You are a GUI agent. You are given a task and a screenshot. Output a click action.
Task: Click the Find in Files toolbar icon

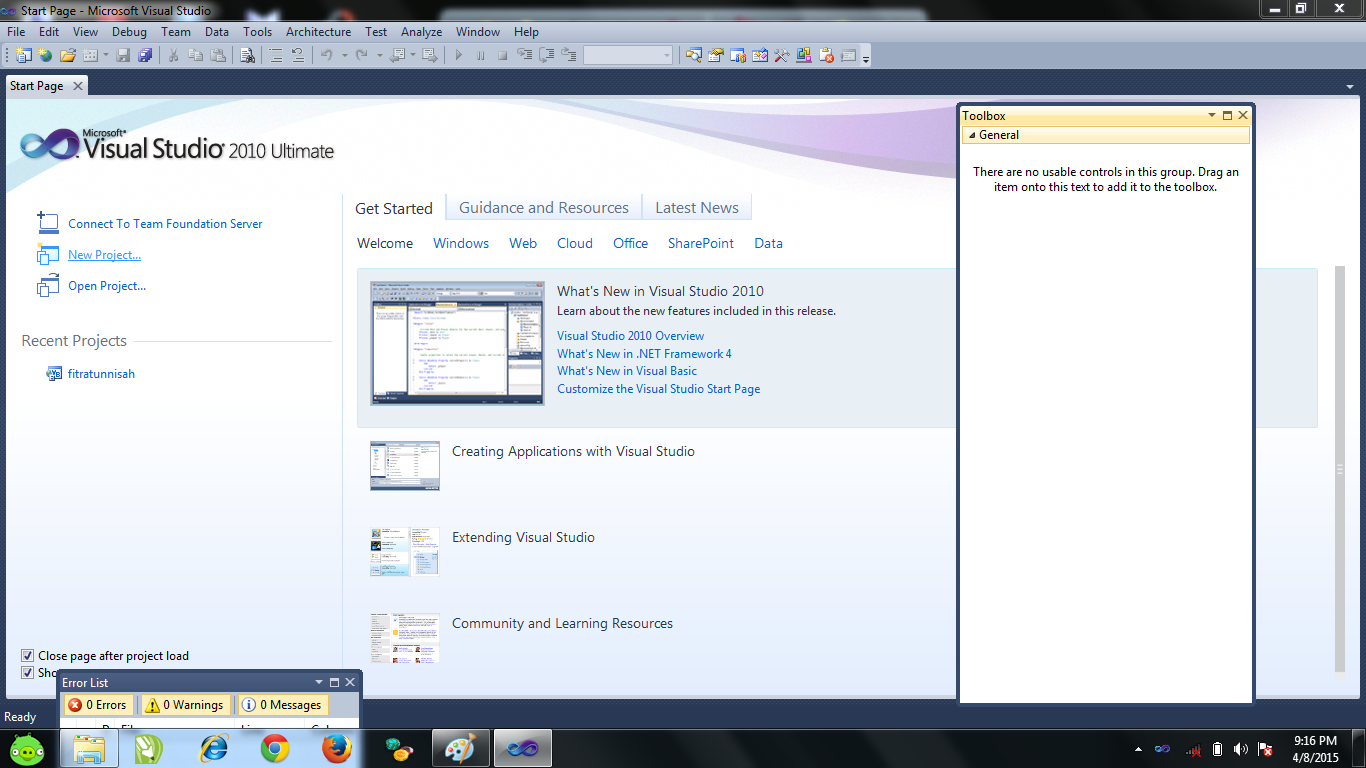[x=246, y=55]
